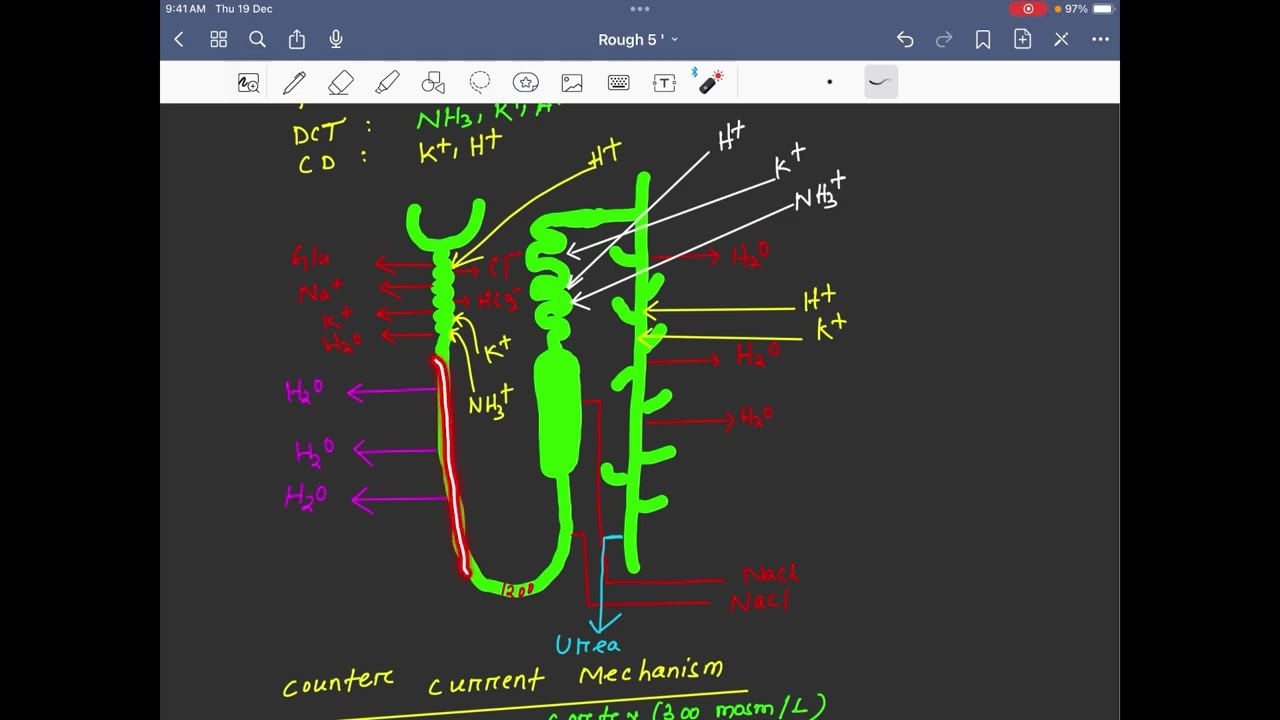Select the Lasso selection tool

[x=480, y=82]
